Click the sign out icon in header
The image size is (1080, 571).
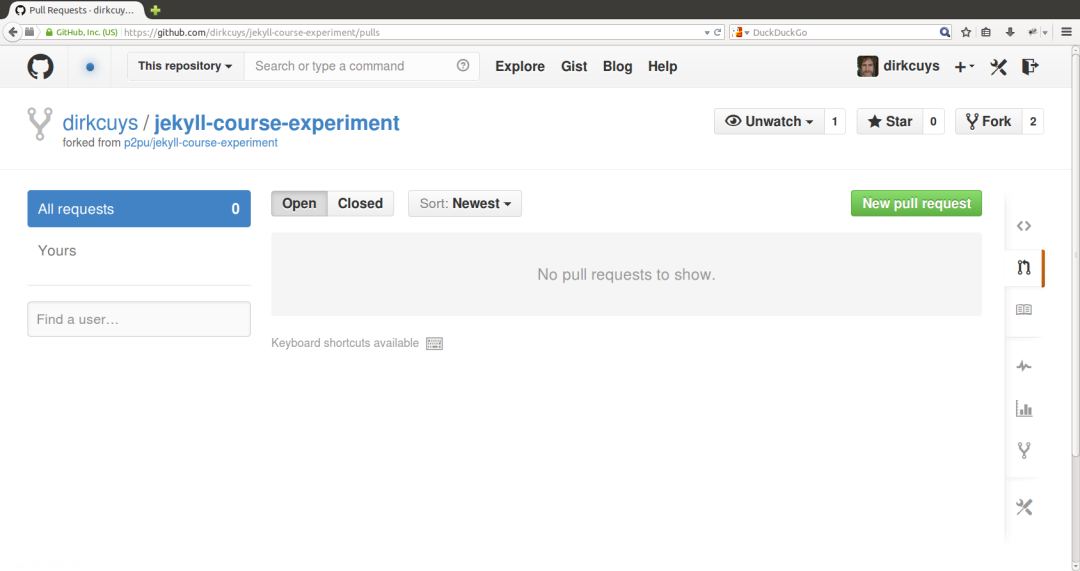tap(1030, 67)
